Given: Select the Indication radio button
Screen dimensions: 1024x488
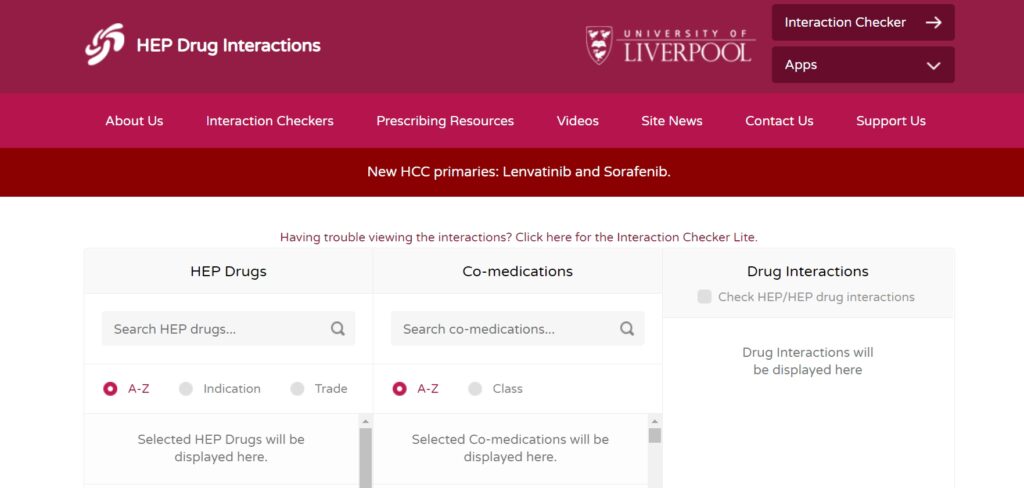Looking at the screenshot, I should [x=186, y=389].
